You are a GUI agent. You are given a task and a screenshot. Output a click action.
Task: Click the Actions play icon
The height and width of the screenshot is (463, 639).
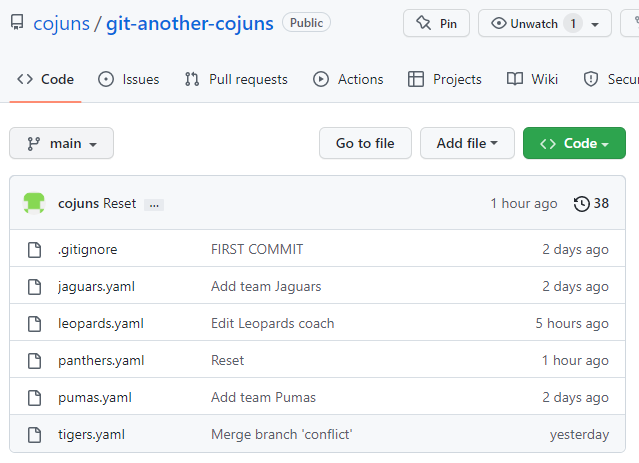321,79
